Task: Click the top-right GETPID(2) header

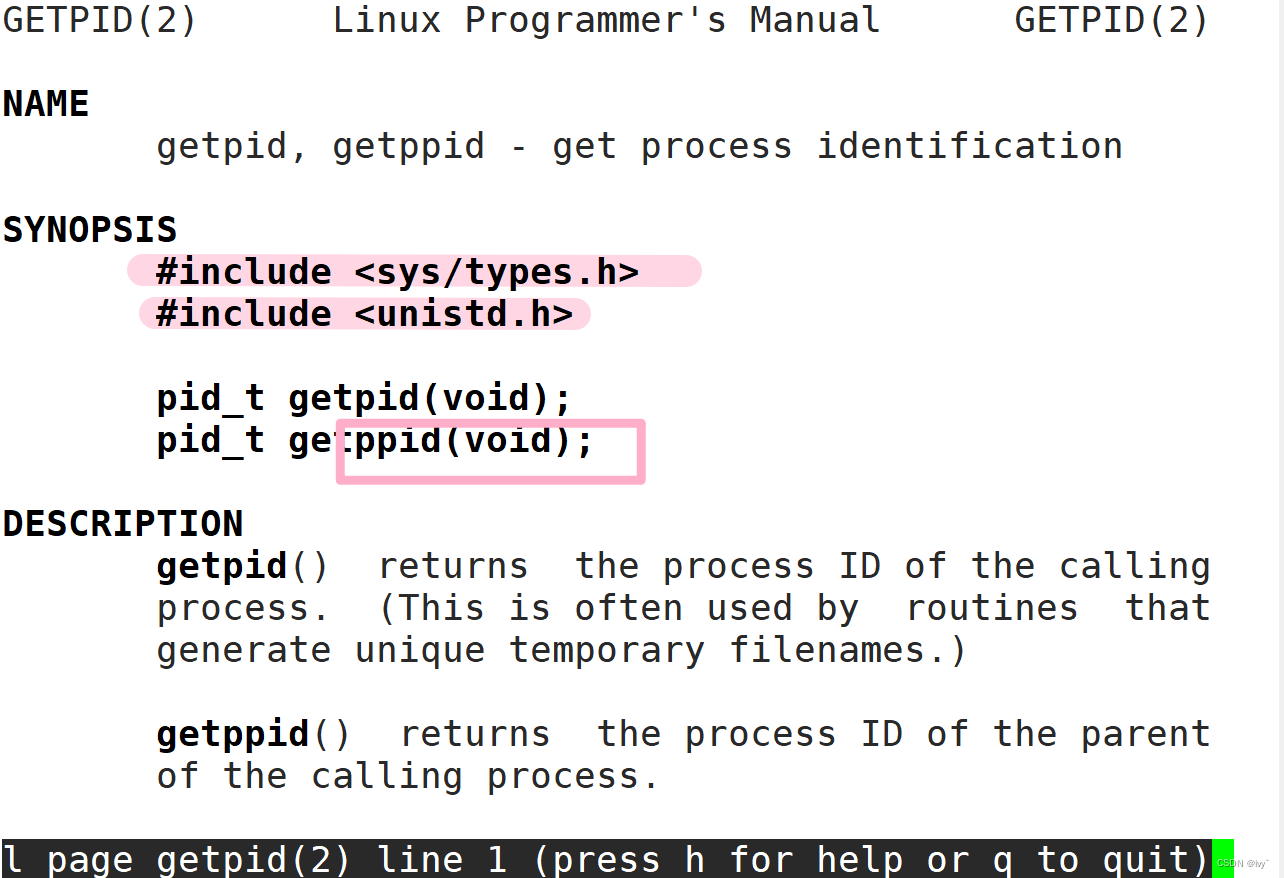Action: tap(1111, 20)
